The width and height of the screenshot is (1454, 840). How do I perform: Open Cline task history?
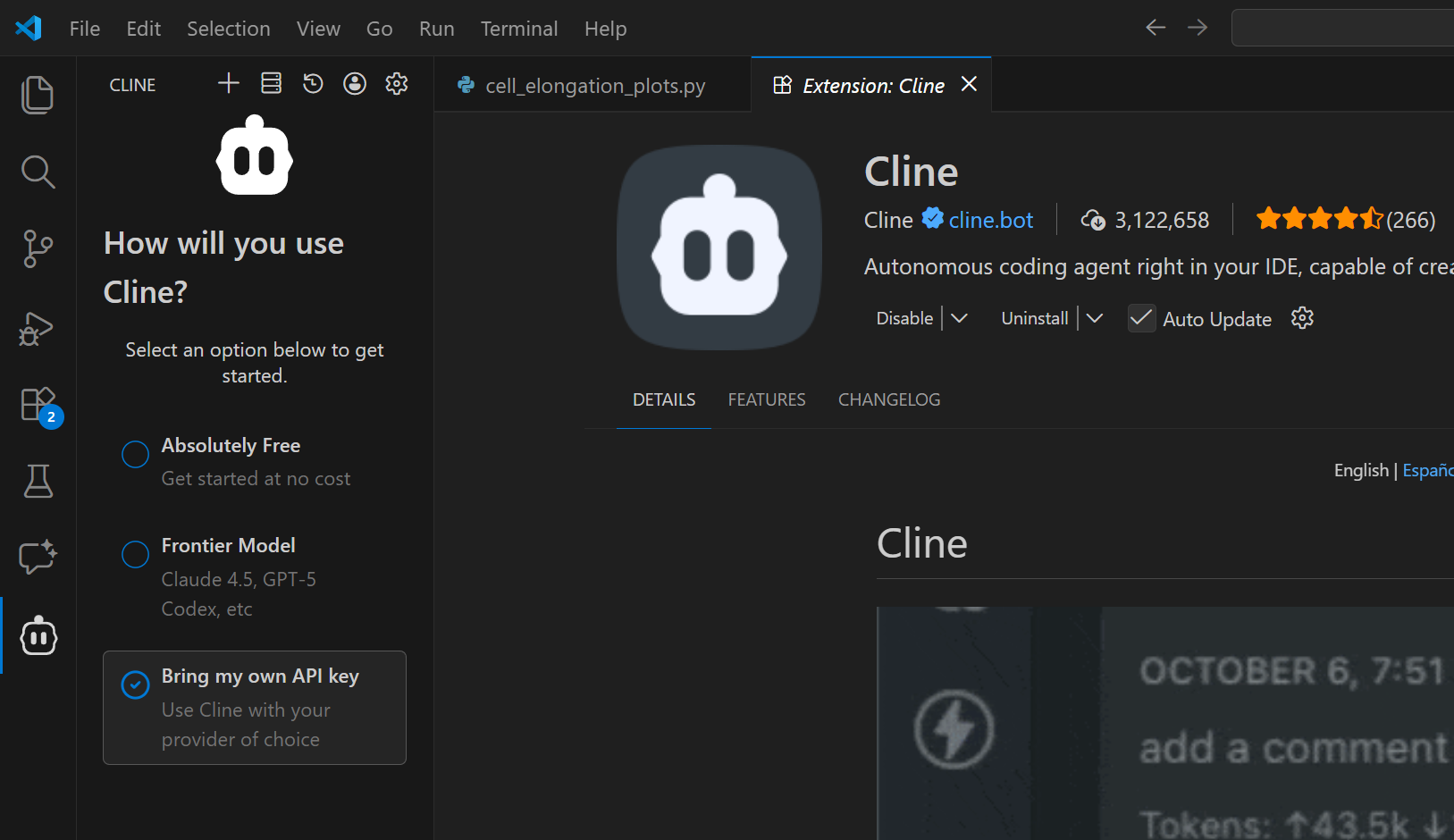[x=313, y=84]
